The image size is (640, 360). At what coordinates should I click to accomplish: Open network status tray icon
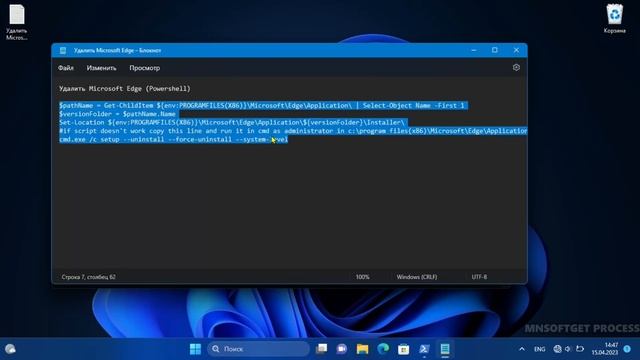coord(558,349)
